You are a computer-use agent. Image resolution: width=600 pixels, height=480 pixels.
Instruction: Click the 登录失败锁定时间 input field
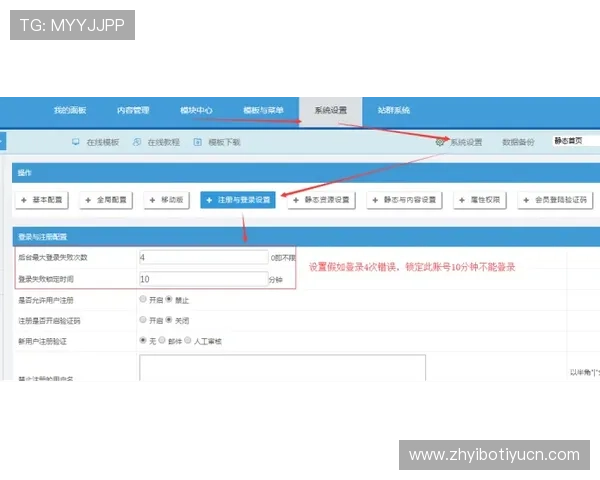click(x=203, y=279)
